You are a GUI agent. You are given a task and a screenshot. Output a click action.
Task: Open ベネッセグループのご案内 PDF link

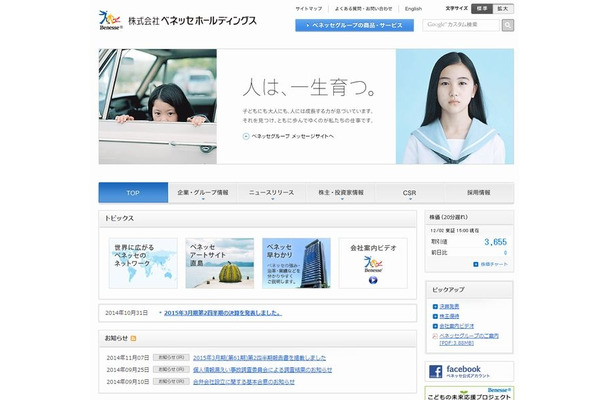(469, 339)
